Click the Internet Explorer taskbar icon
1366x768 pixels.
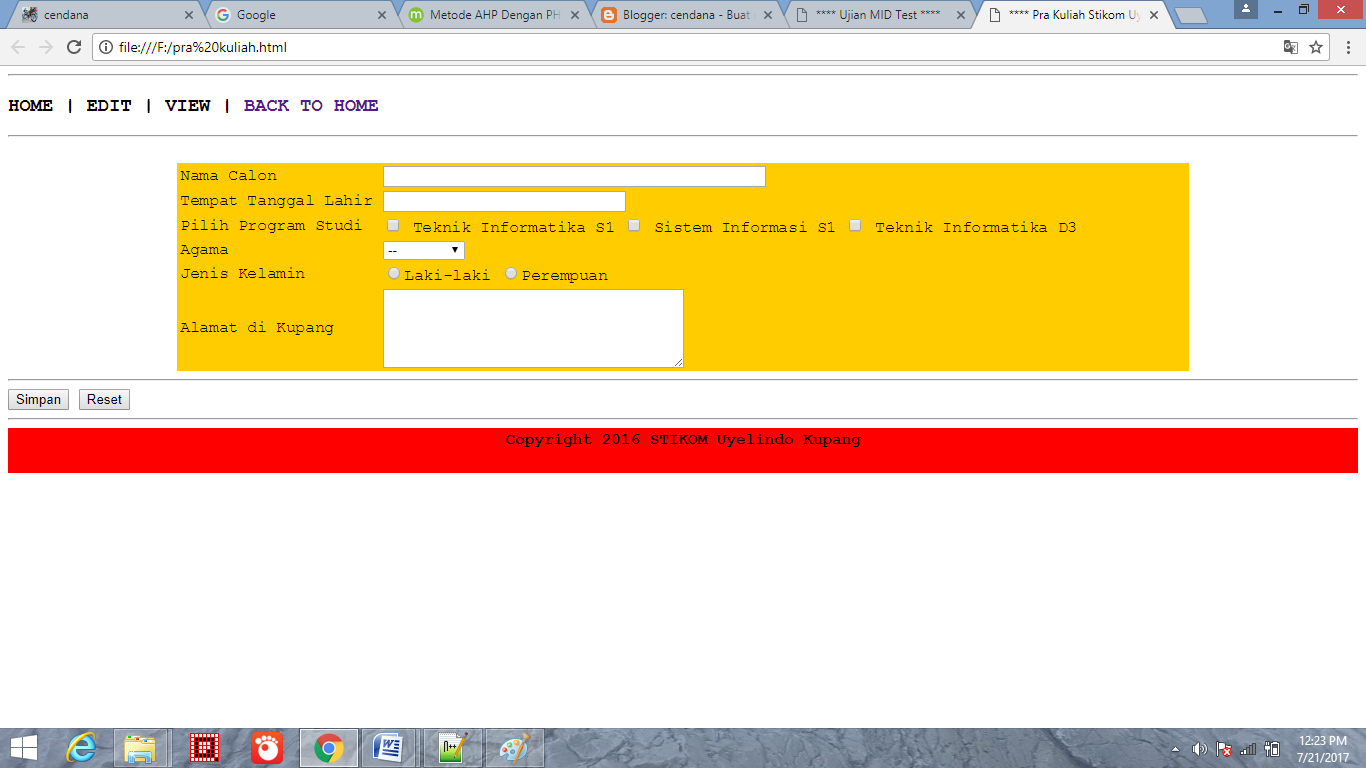coord(84,747)
